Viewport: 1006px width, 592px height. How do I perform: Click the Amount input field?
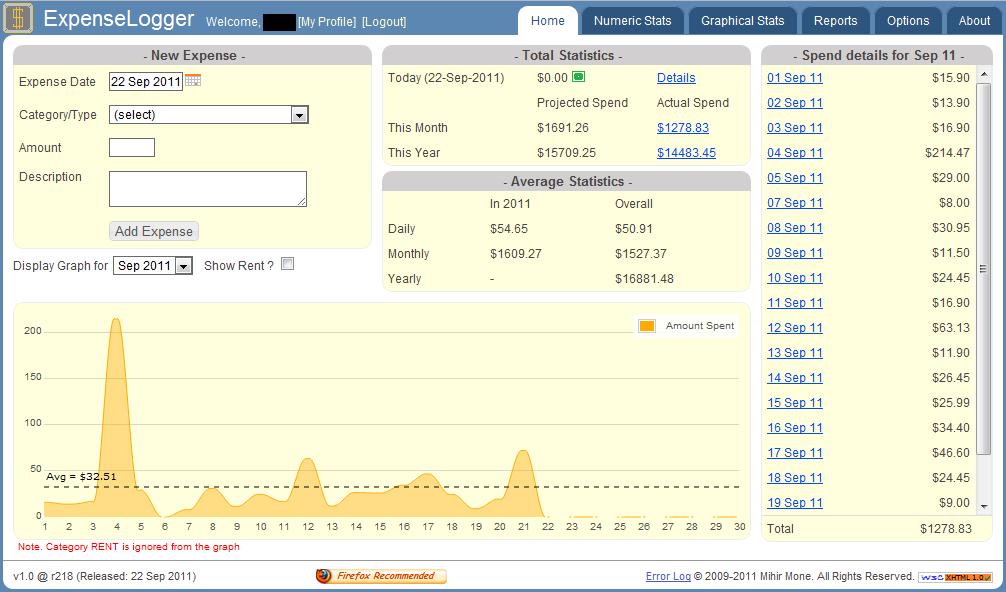[132, 148]
